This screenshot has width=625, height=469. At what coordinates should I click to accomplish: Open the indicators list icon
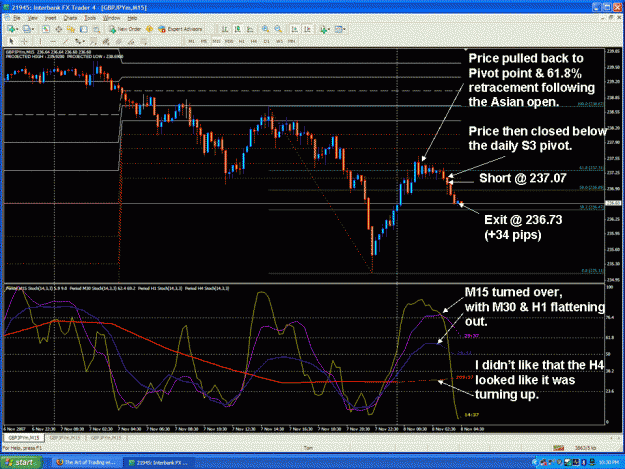tap(323, 29)
